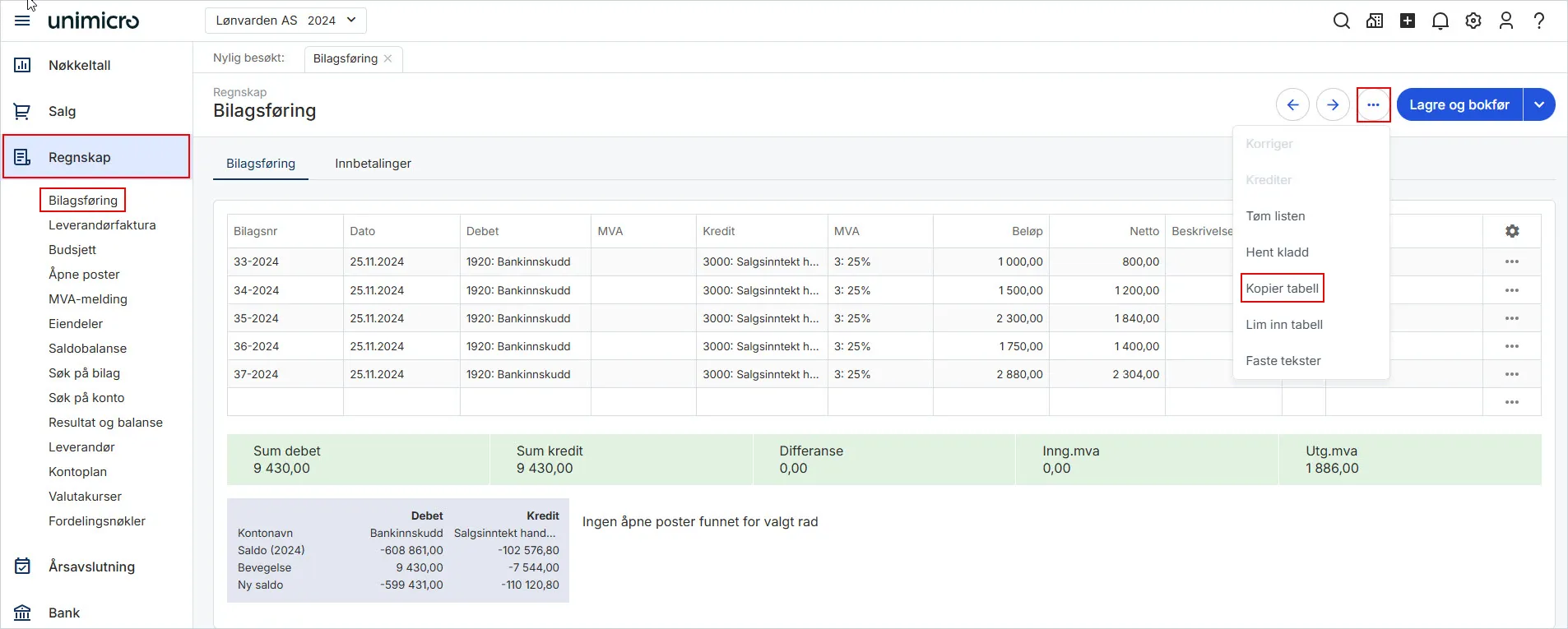The width and height of the screenshot is (1568, 629).
Task: Click Bilagsføring in the Regnskap submenu
Action: tap(82, 200)
